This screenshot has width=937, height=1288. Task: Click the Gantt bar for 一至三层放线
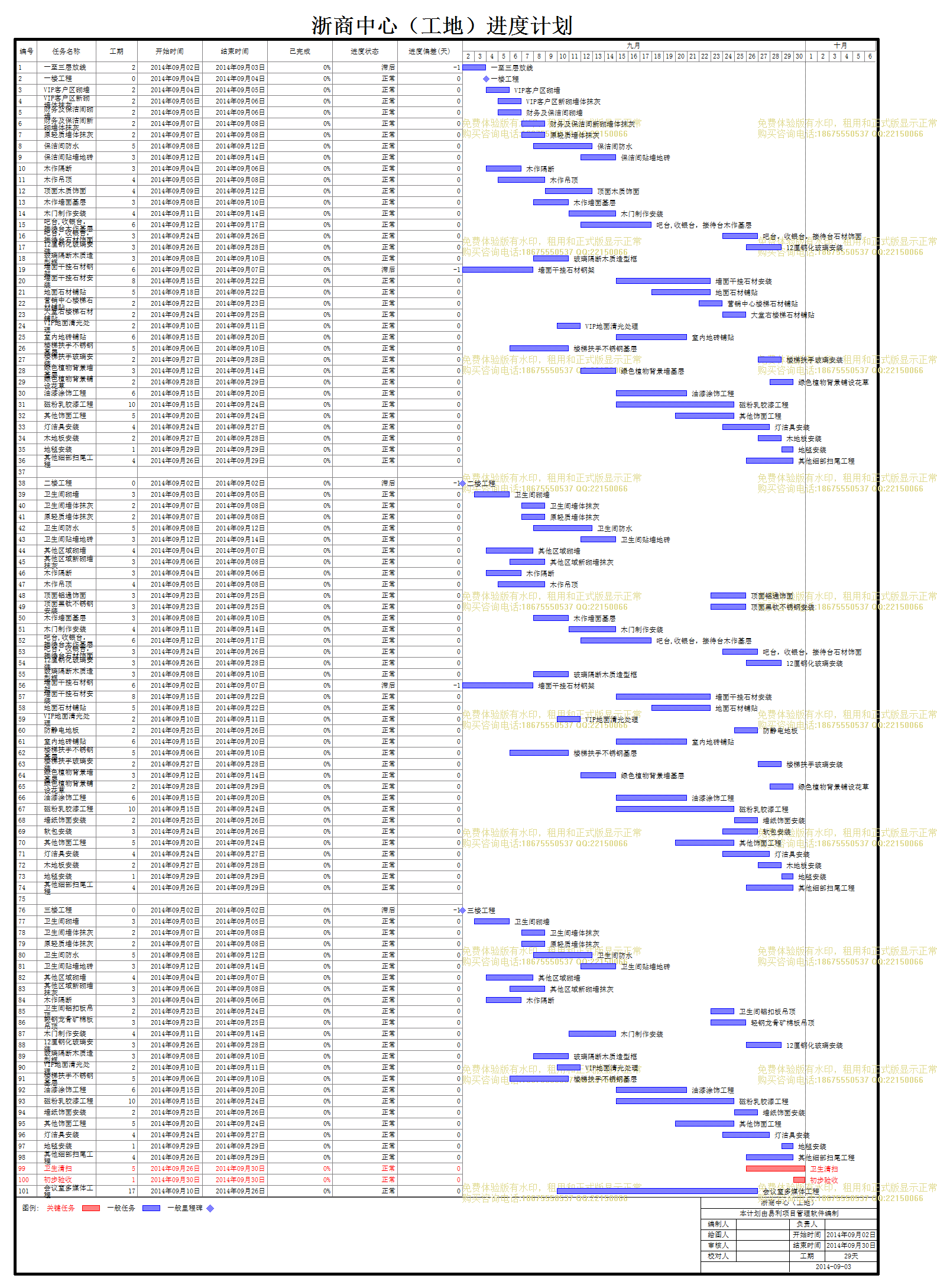pos(474,67)
